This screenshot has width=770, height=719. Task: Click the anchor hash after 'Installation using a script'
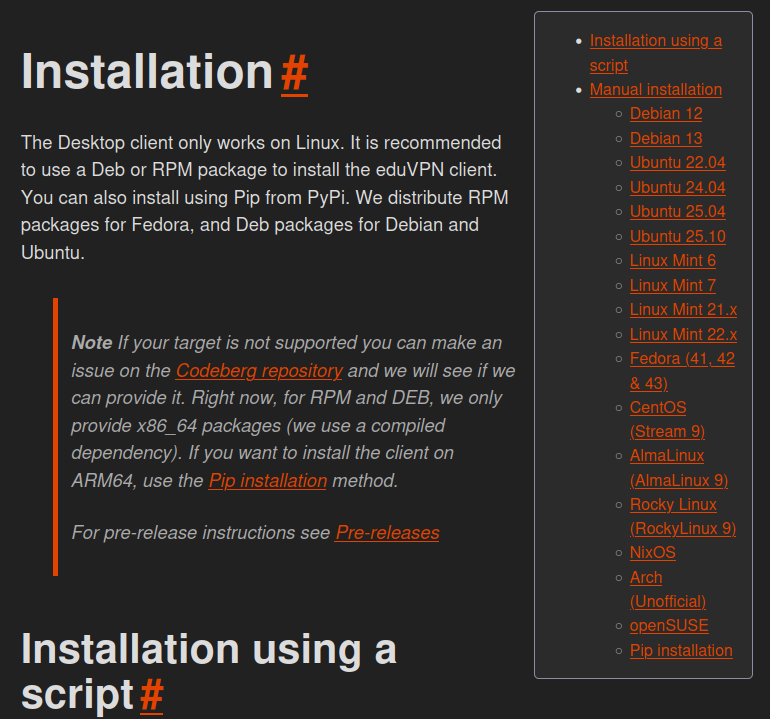click(x=151, y=694)
